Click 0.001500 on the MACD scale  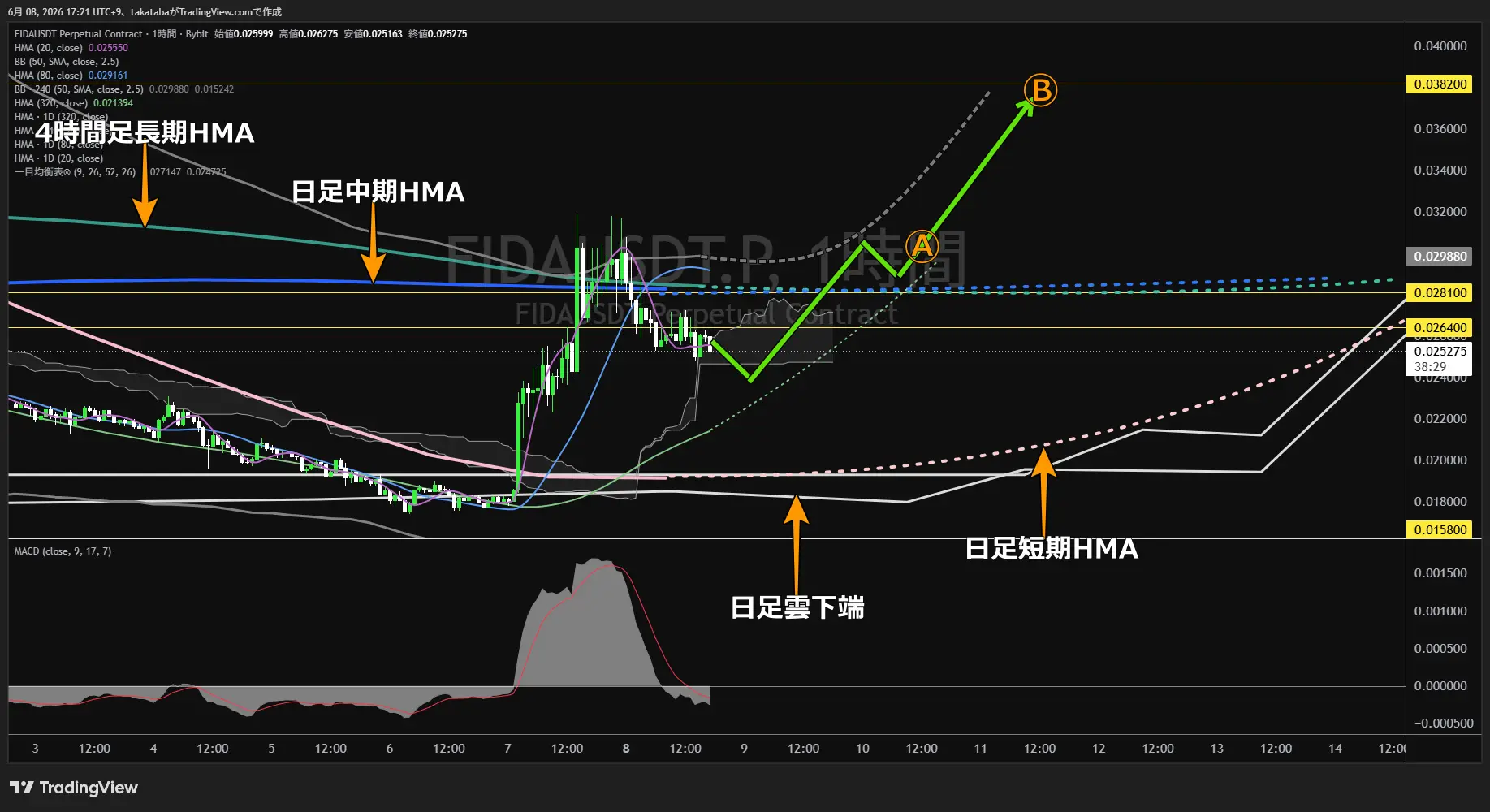coord(1440,573)
